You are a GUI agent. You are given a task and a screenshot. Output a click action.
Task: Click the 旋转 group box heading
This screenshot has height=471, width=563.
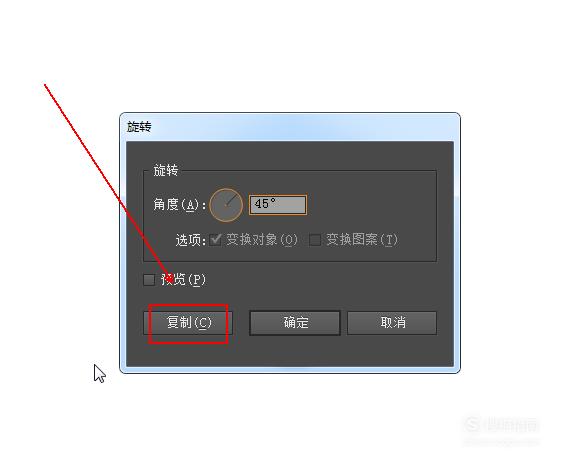tap(166, 170)
